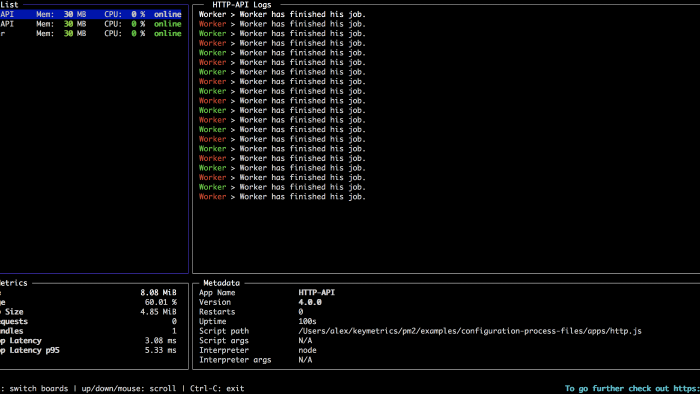Click 'online' status in the highlighted API row

167,14
